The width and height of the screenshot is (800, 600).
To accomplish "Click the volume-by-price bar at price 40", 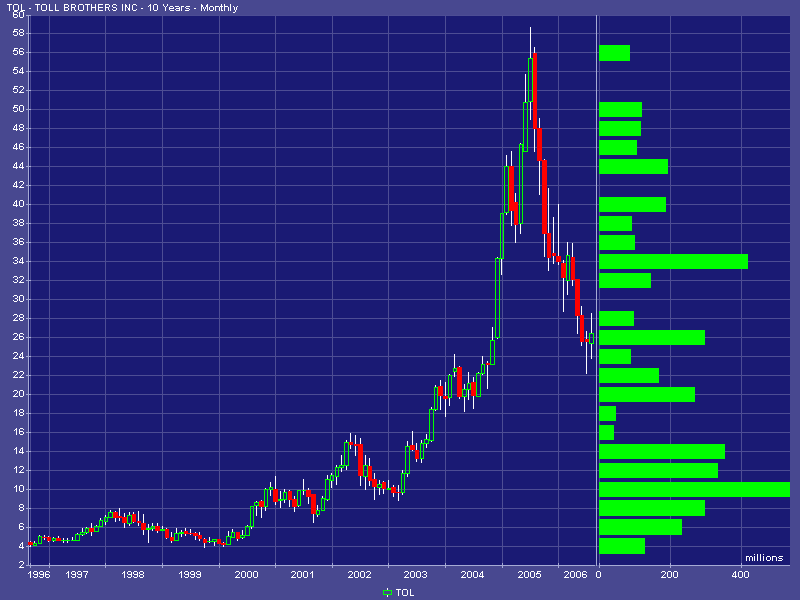I will [x=632, y=205].
